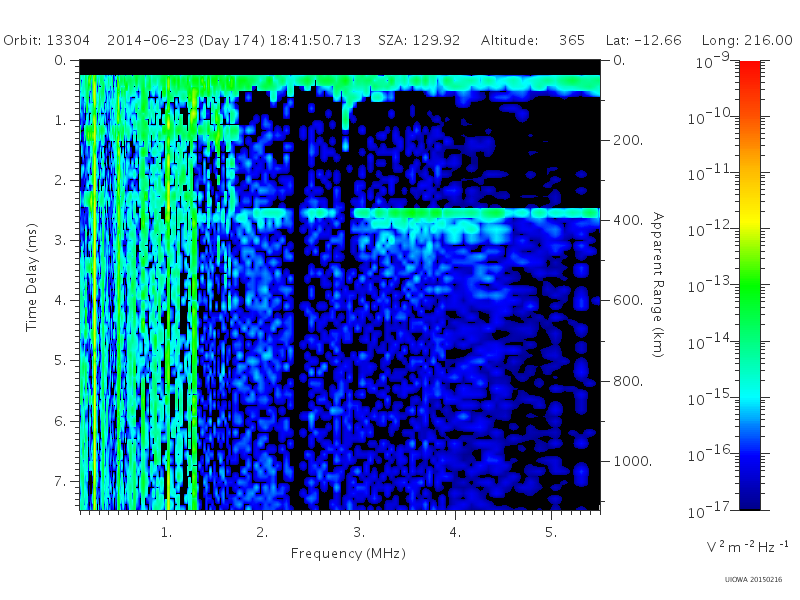Click the Altitude: 365 label
The image size is (800, 600).
pyautogui.click(x=533, y=40)
